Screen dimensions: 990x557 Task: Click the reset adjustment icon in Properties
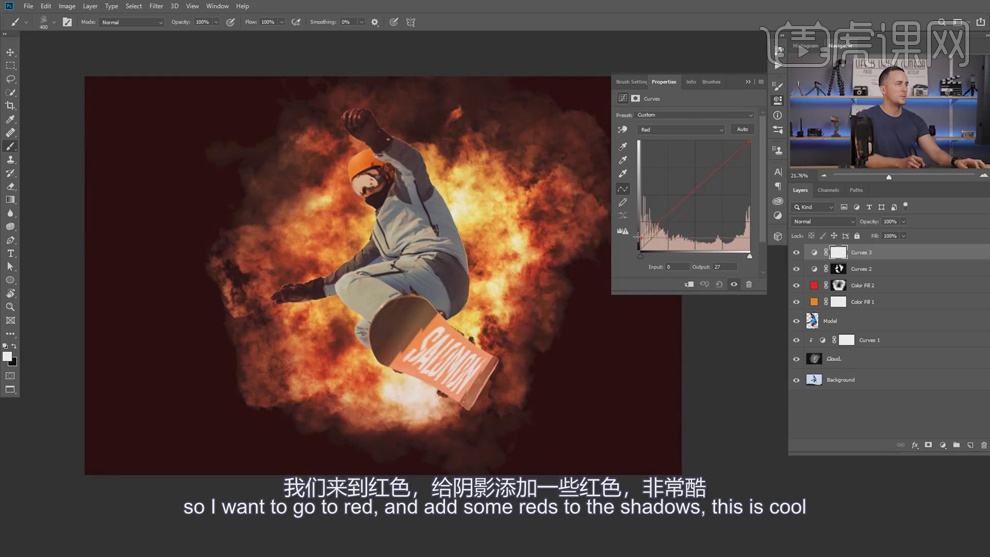coord(719,284)
